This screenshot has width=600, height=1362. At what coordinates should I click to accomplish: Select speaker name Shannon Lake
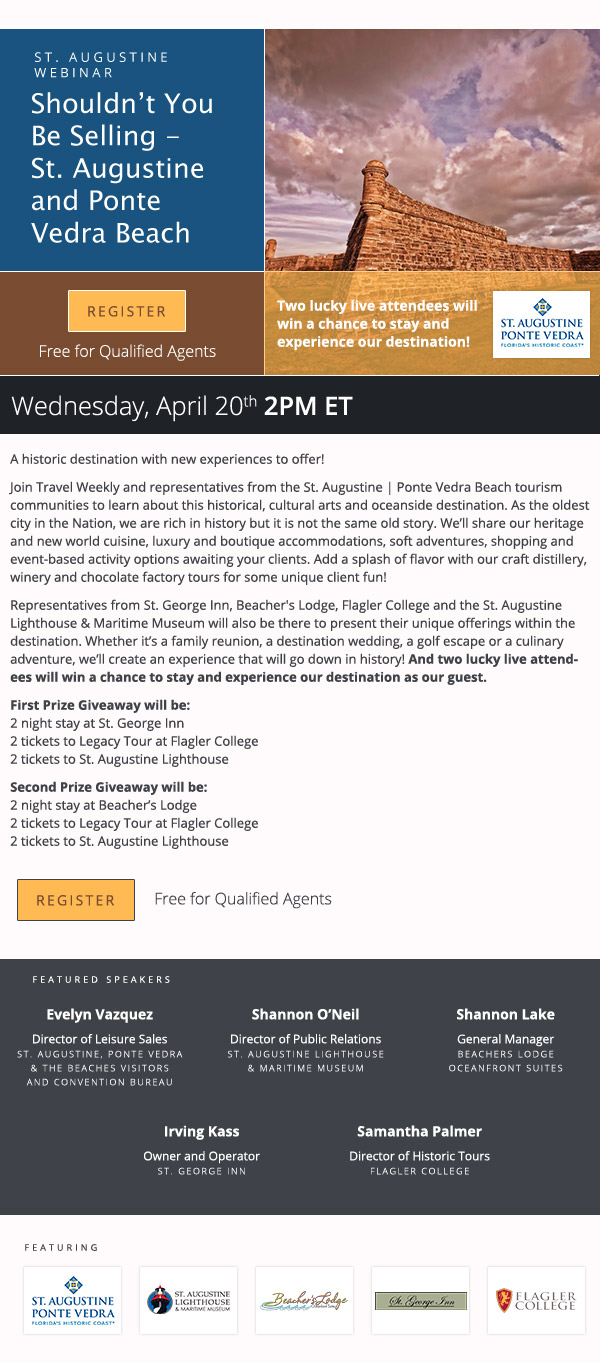point(506,1014)
